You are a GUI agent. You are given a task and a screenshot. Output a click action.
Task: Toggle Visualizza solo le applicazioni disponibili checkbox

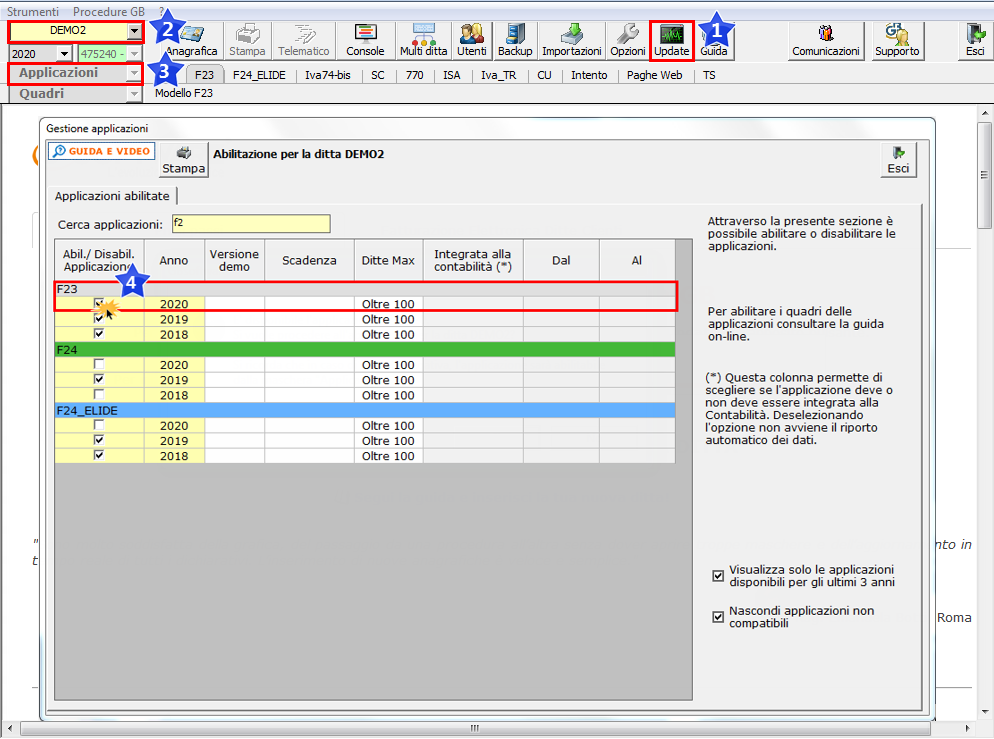coord(718,575)
